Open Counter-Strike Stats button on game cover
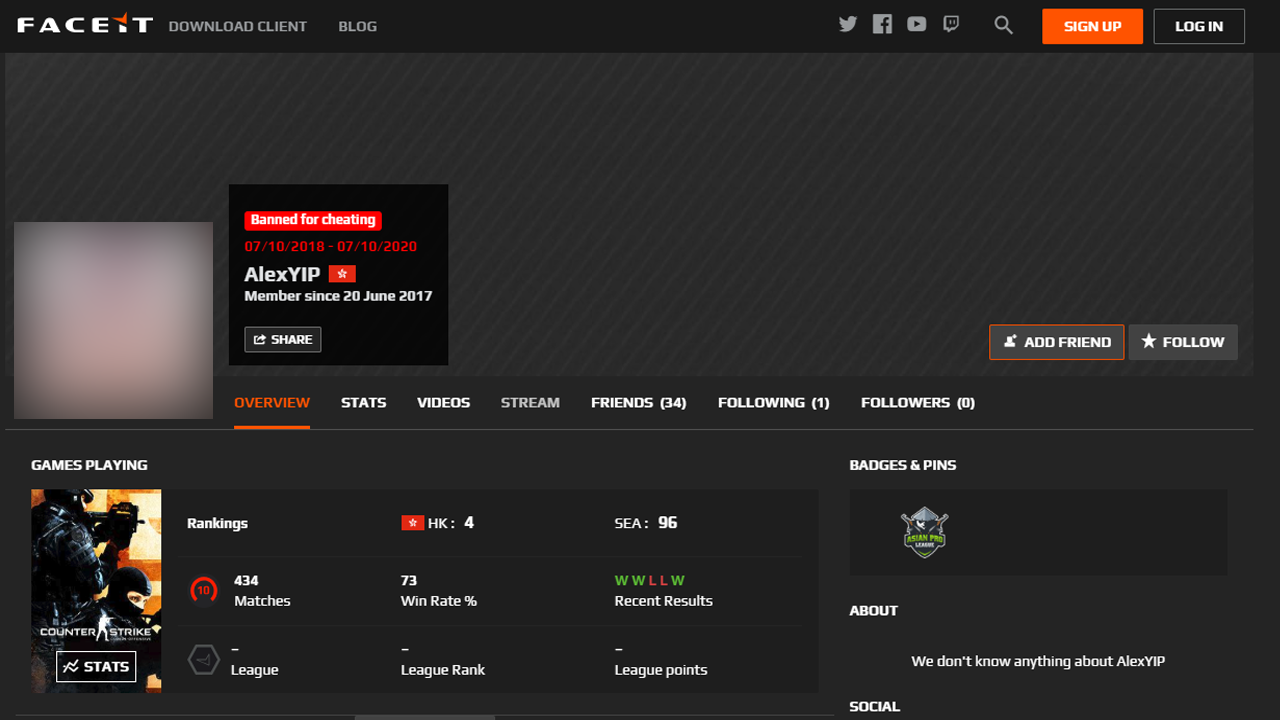1280x720 pixels. pyautogui.click(x=96, y=667)
